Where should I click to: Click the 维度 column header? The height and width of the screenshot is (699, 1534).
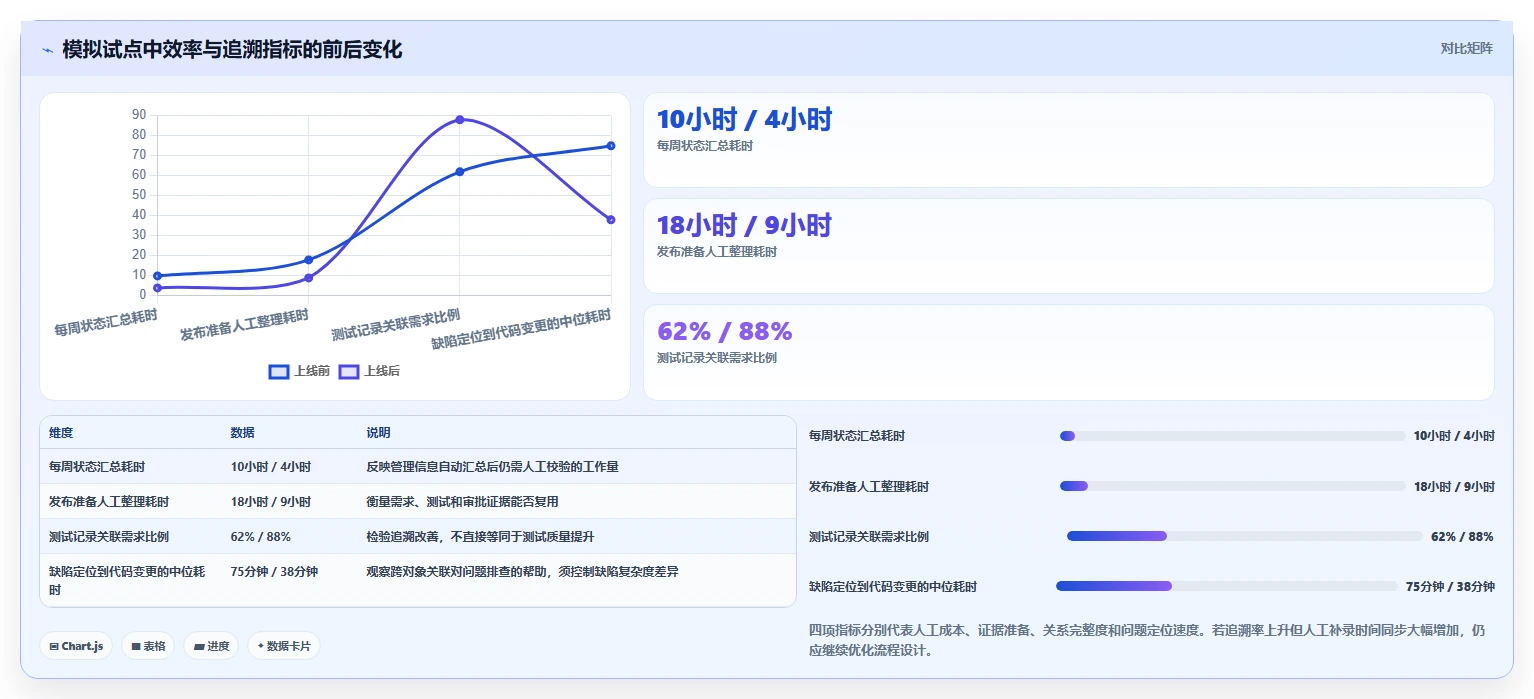(61, 433)
